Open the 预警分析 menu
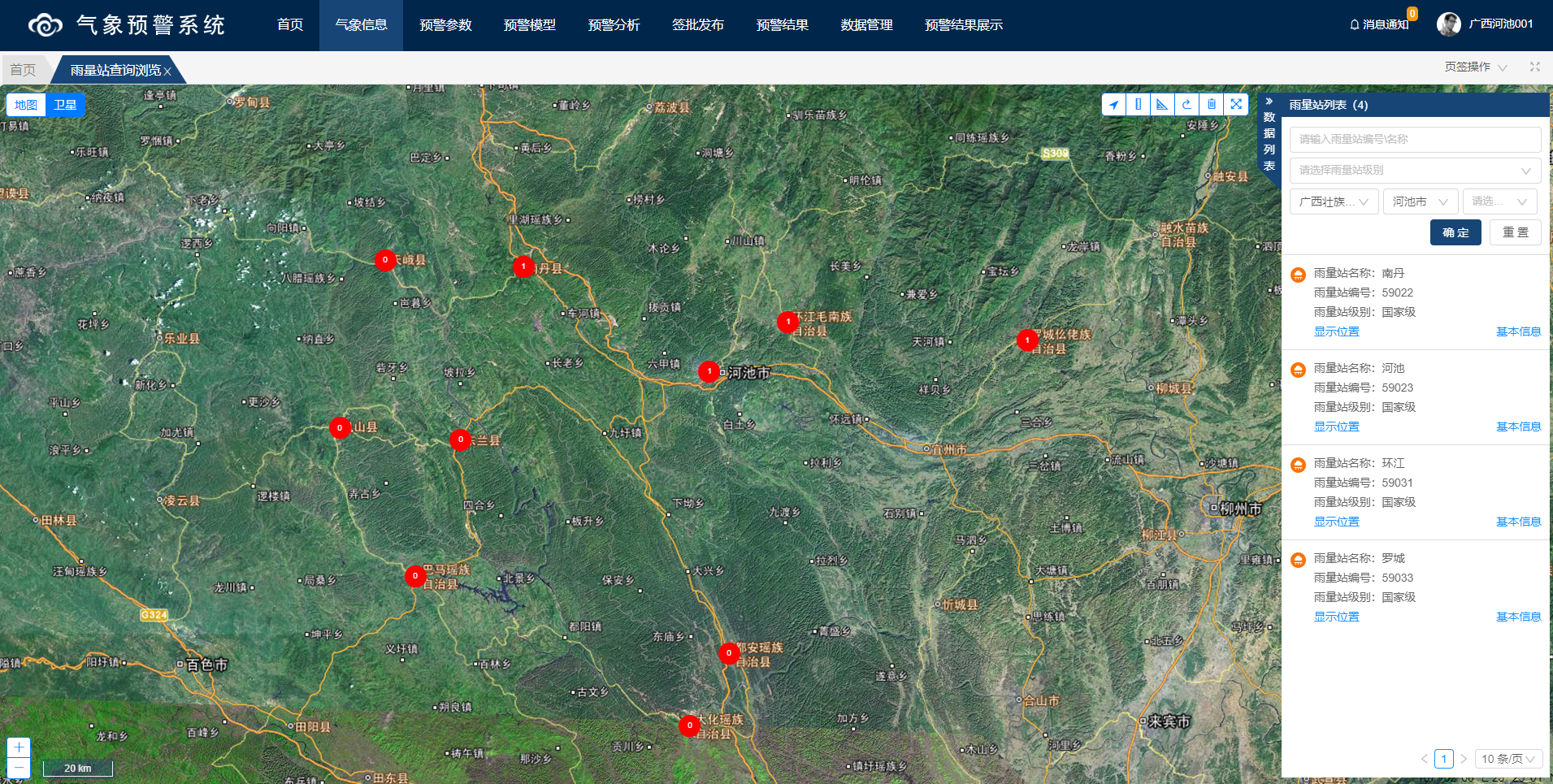This screenshot has height=784, width=1553. click(614, 25)
